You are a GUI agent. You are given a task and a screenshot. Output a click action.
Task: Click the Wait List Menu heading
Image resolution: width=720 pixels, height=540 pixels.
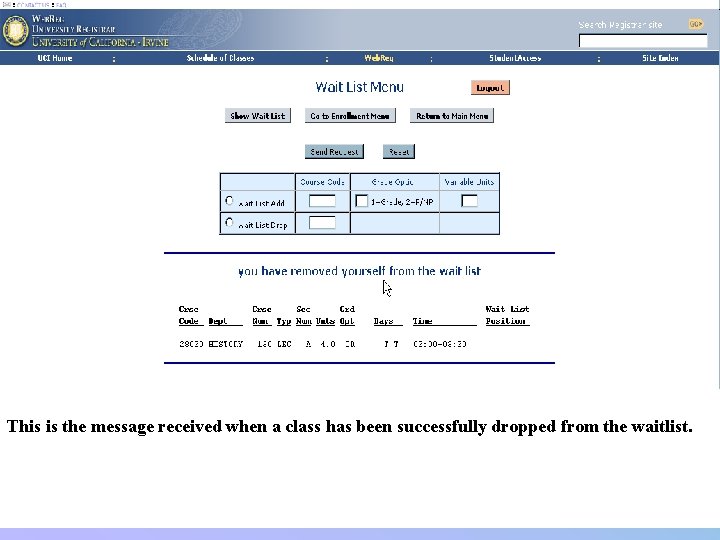pos(360,87)
